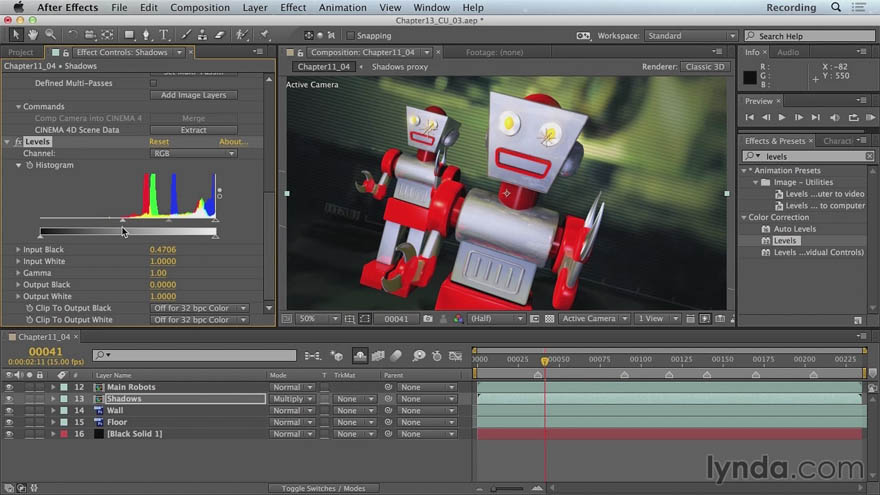Open the Multiply mode dropdown for Shadows
This screenshot has width=880, height=495.
pyautogui.click(x=292, y=399)
